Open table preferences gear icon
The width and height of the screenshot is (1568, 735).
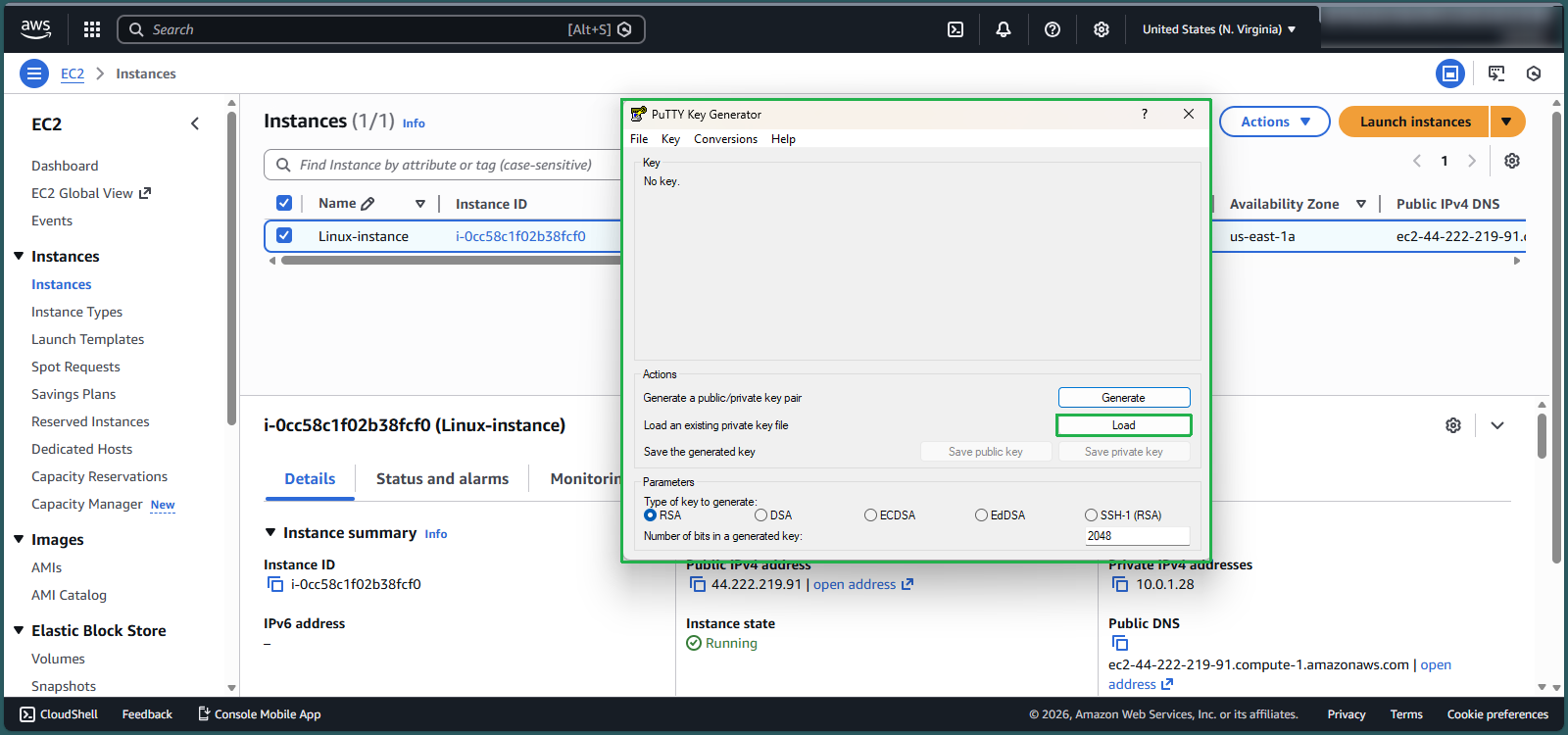pyautogui.click(x=1512, y=161)
